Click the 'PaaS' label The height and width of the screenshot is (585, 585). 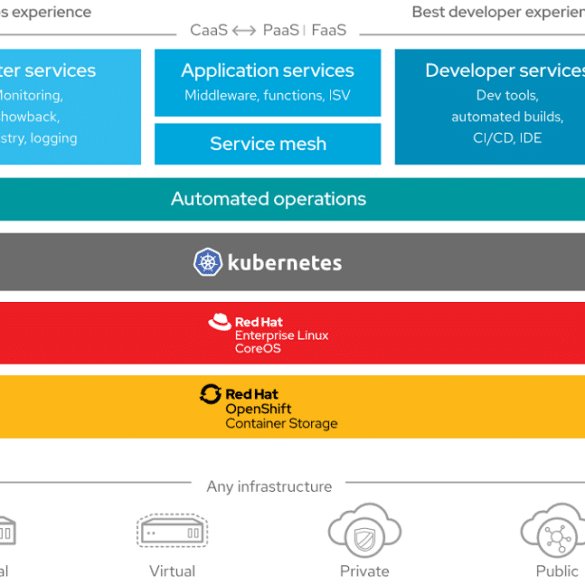(x=281, y=30)
